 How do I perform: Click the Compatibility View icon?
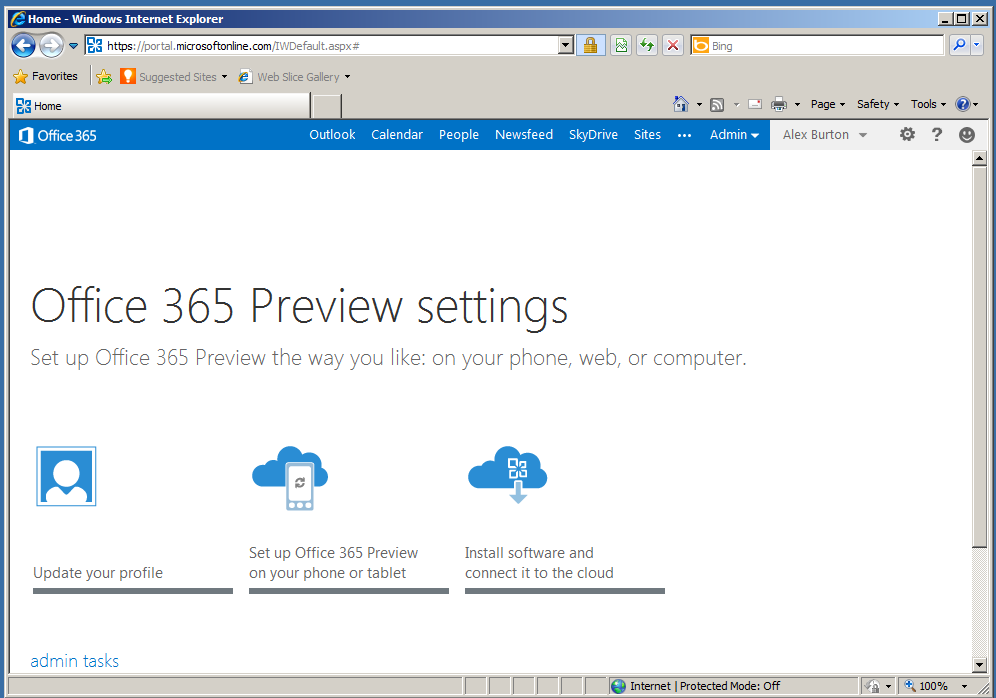(x=621, y=46)
